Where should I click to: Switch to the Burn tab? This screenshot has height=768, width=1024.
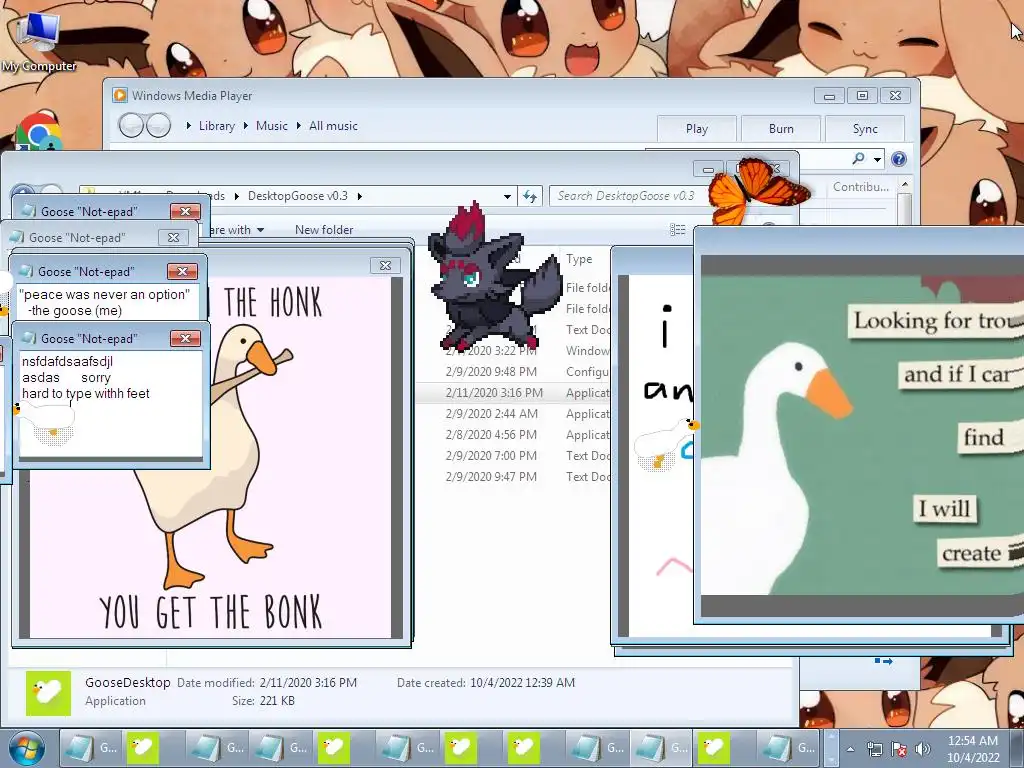point(781,129)
